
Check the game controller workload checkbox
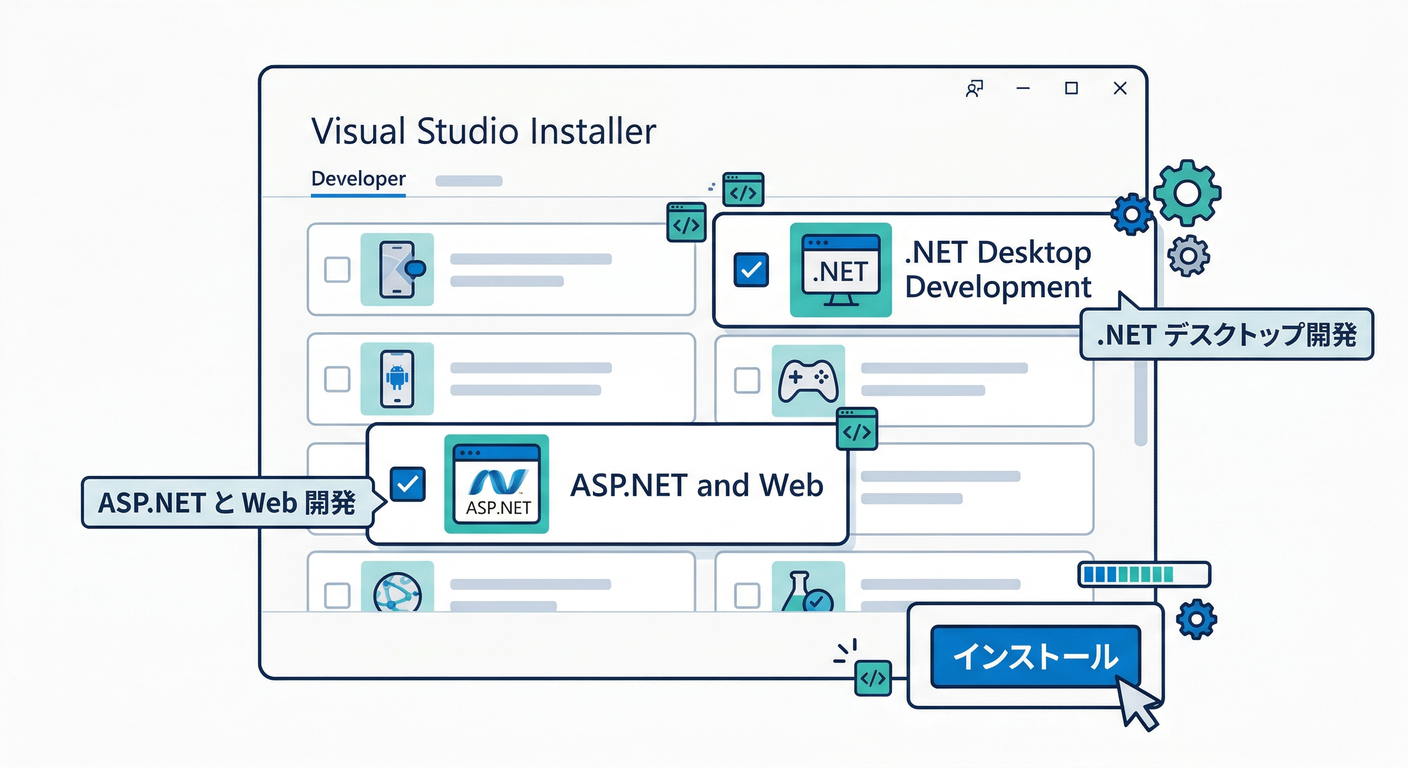747,380
